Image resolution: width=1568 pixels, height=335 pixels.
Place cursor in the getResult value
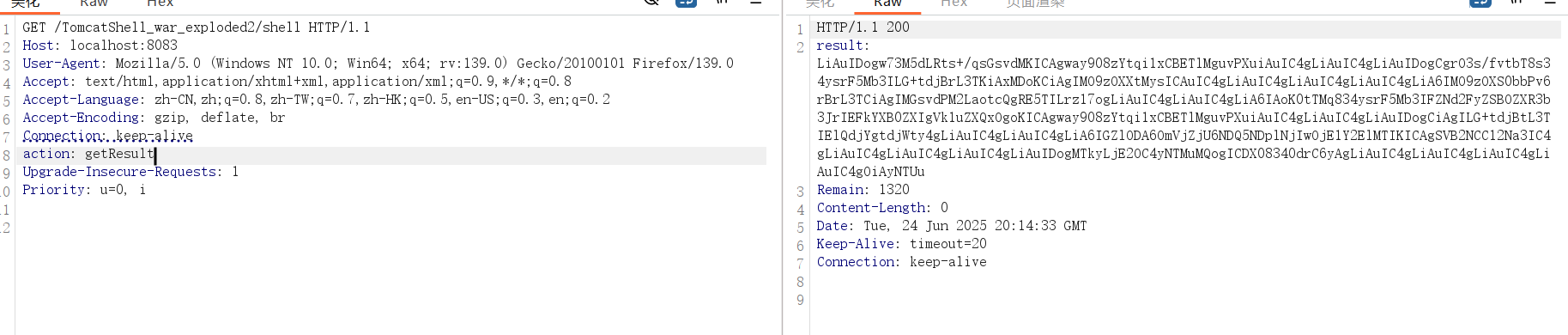point(119,154)
